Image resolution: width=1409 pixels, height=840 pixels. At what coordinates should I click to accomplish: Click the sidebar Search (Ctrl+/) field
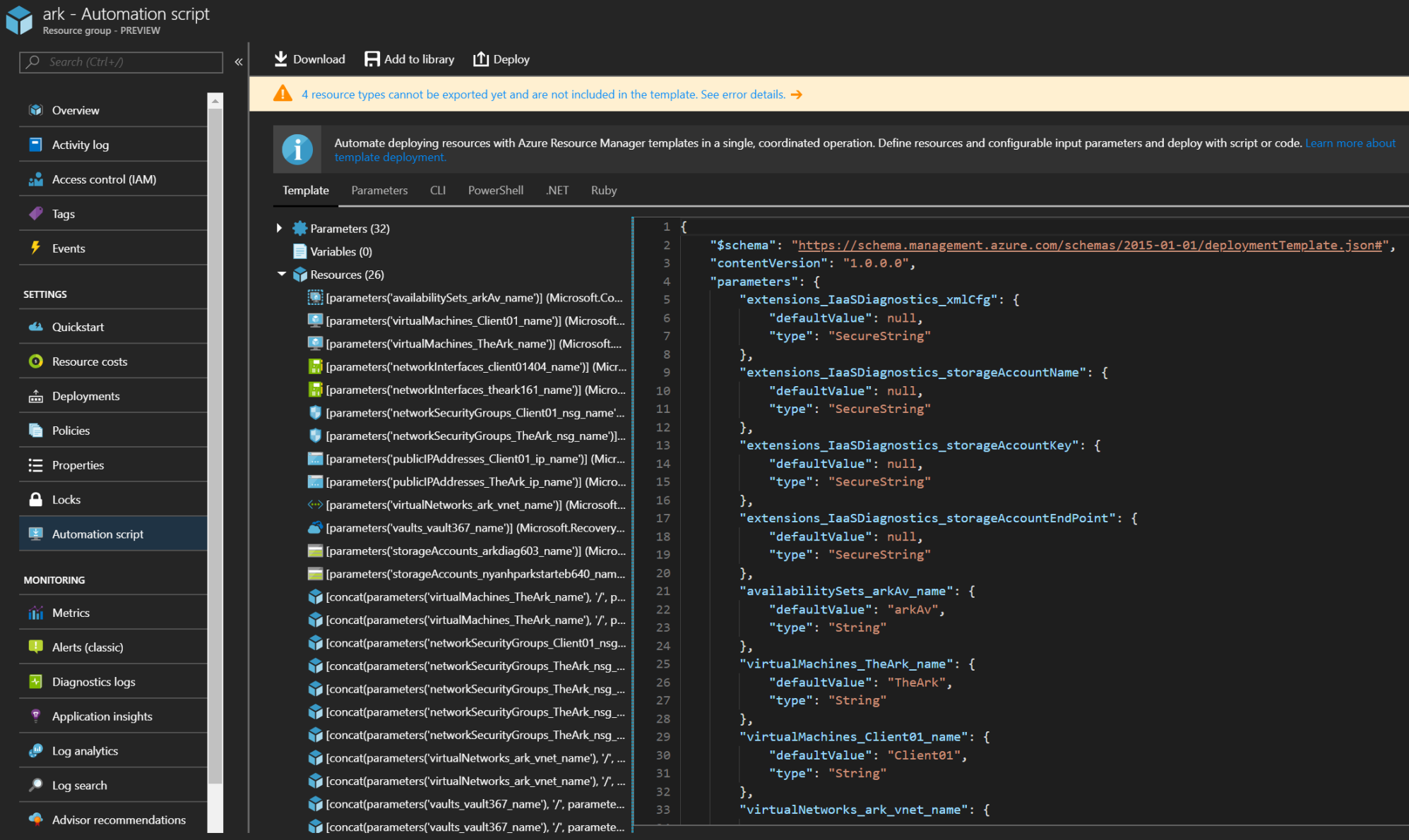pyautogui.click(x=121, y=62)
